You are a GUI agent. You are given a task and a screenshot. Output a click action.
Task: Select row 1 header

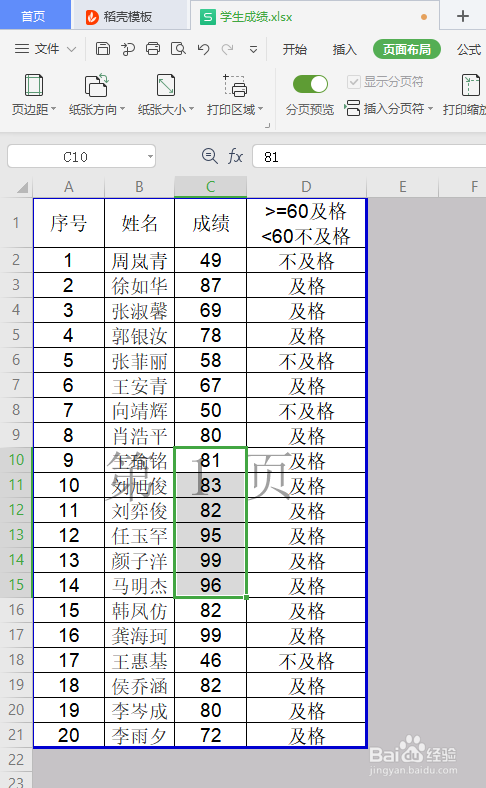point(16,223)
